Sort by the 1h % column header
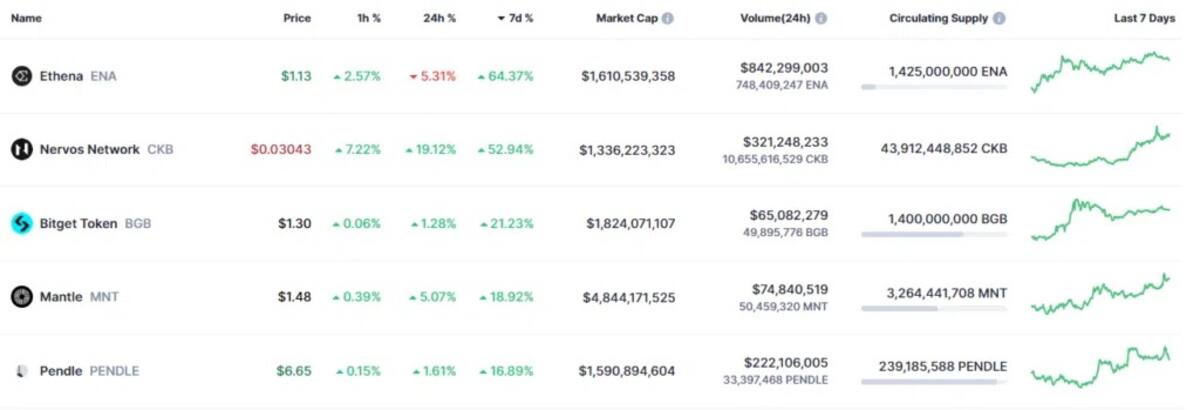Screen dimensions: 1200x410 (x=367, y=18)
